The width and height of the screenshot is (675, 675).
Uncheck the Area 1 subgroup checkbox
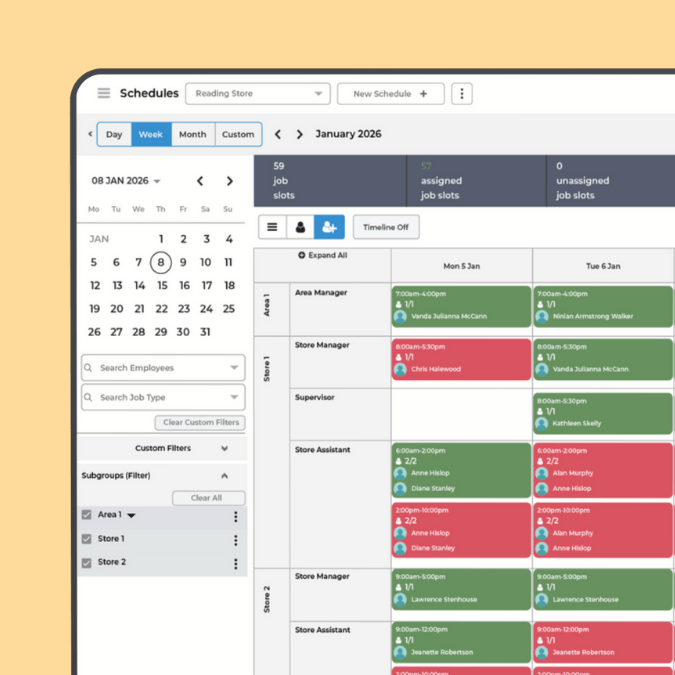point(87,516)
